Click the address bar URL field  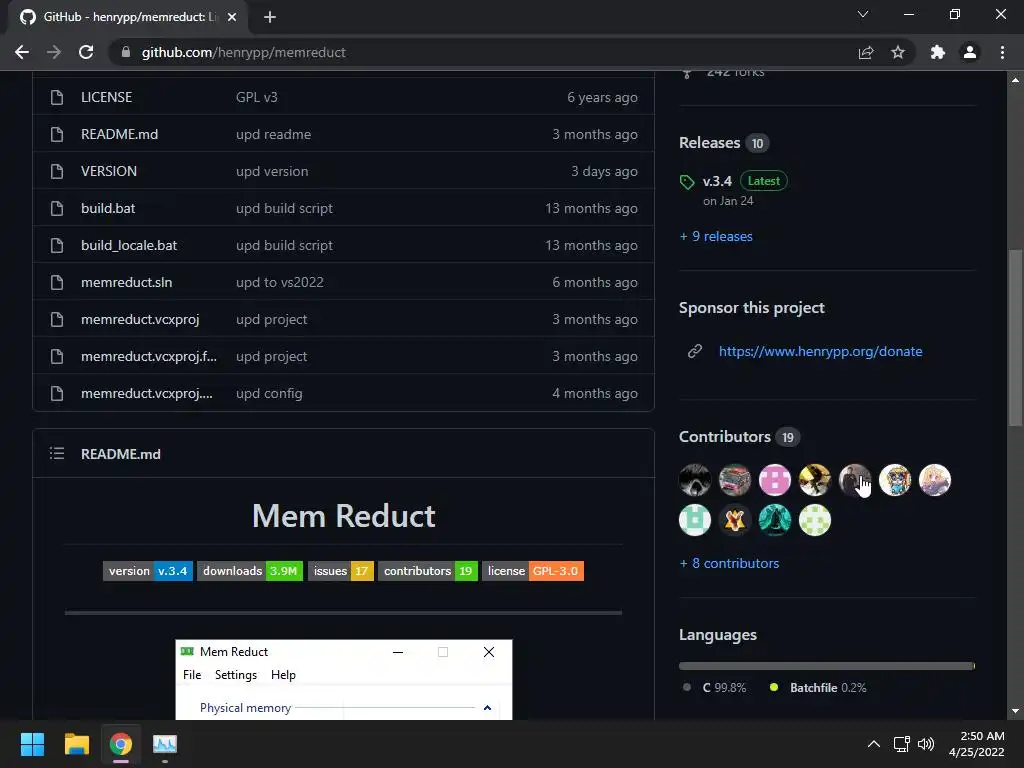pos(483,52)
